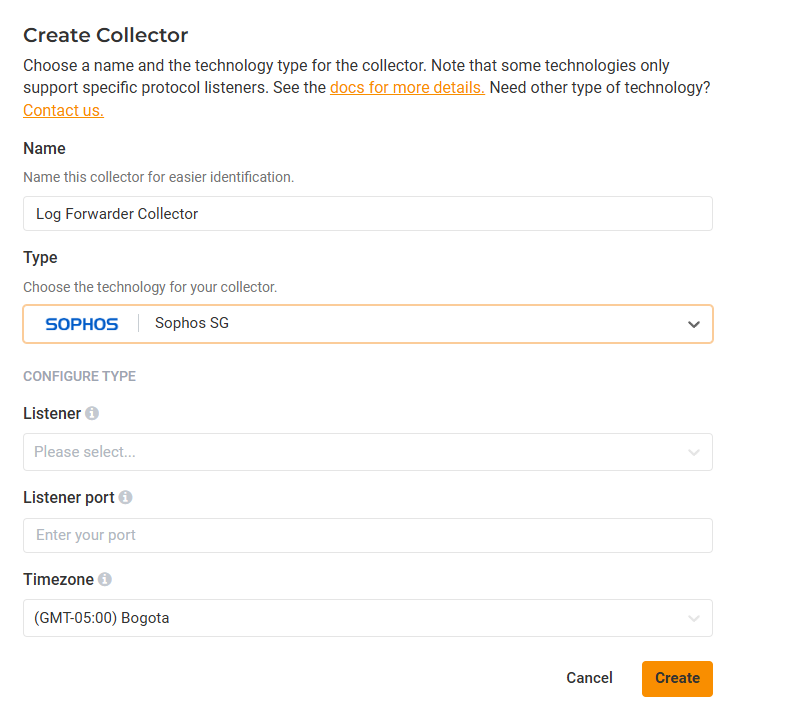
Task: Click the Cancel button
Action: pos(589,678)
